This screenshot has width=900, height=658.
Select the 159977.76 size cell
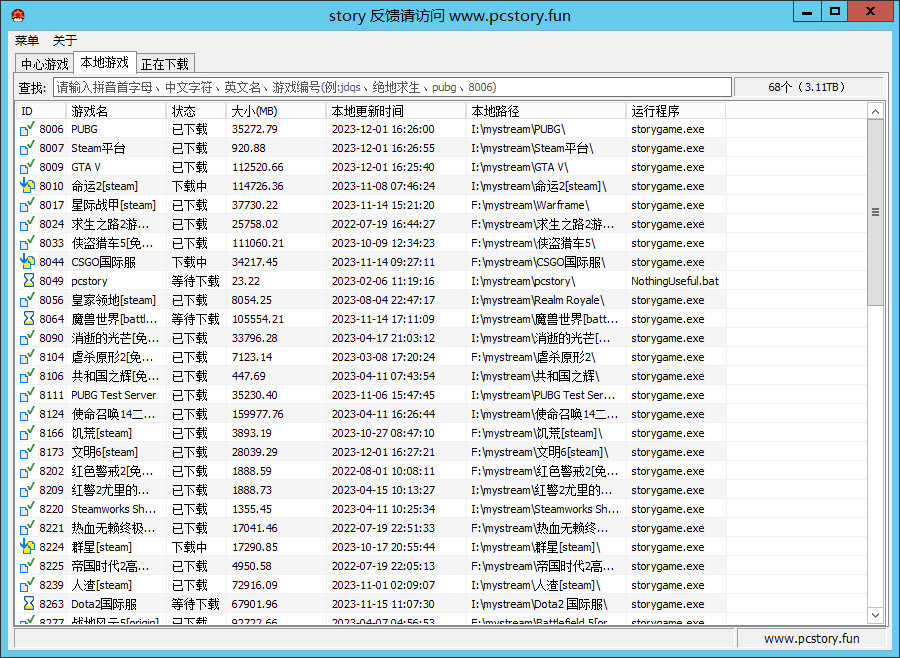(258, 414)
